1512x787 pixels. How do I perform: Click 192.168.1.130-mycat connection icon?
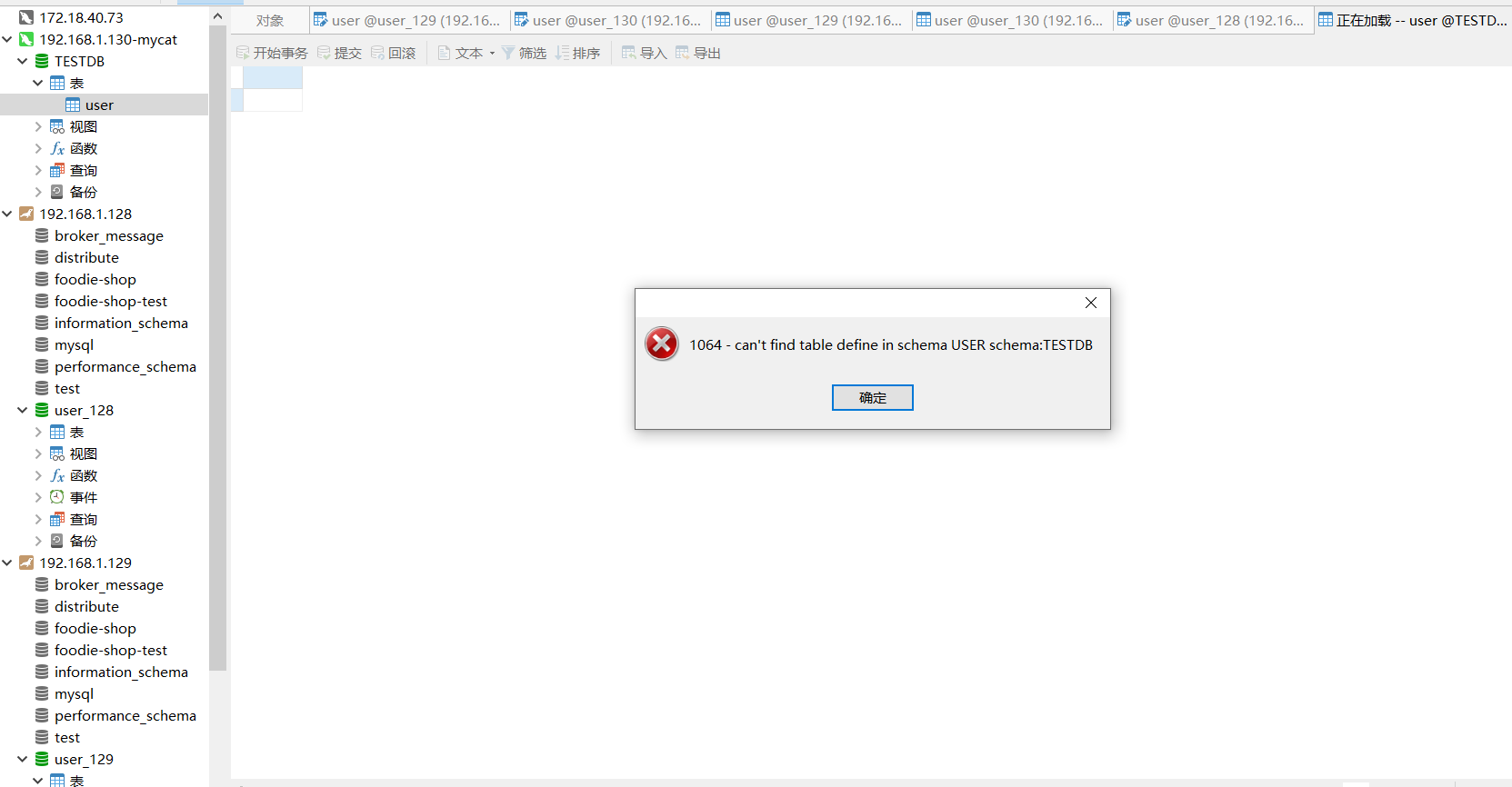point(26,39)
